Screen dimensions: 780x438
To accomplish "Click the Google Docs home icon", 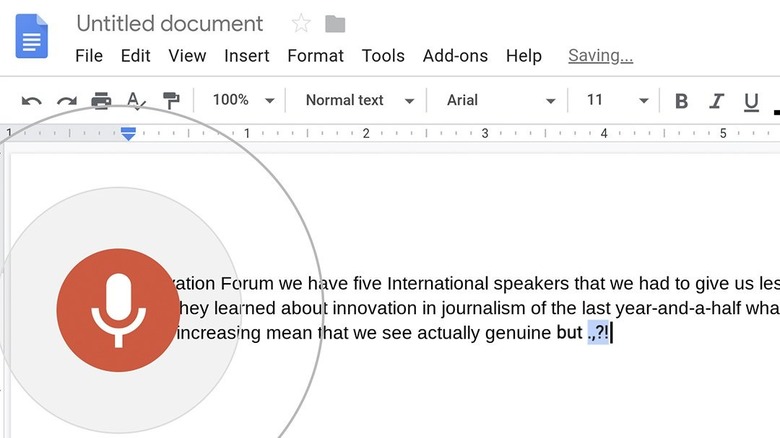I will tap(31, 36).
